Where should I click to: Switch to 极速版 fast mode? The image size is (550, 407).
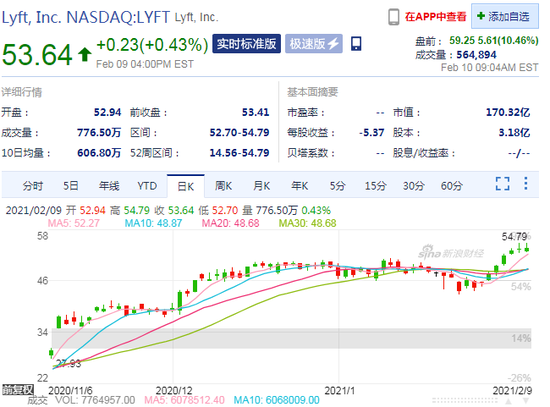(314, 44)
